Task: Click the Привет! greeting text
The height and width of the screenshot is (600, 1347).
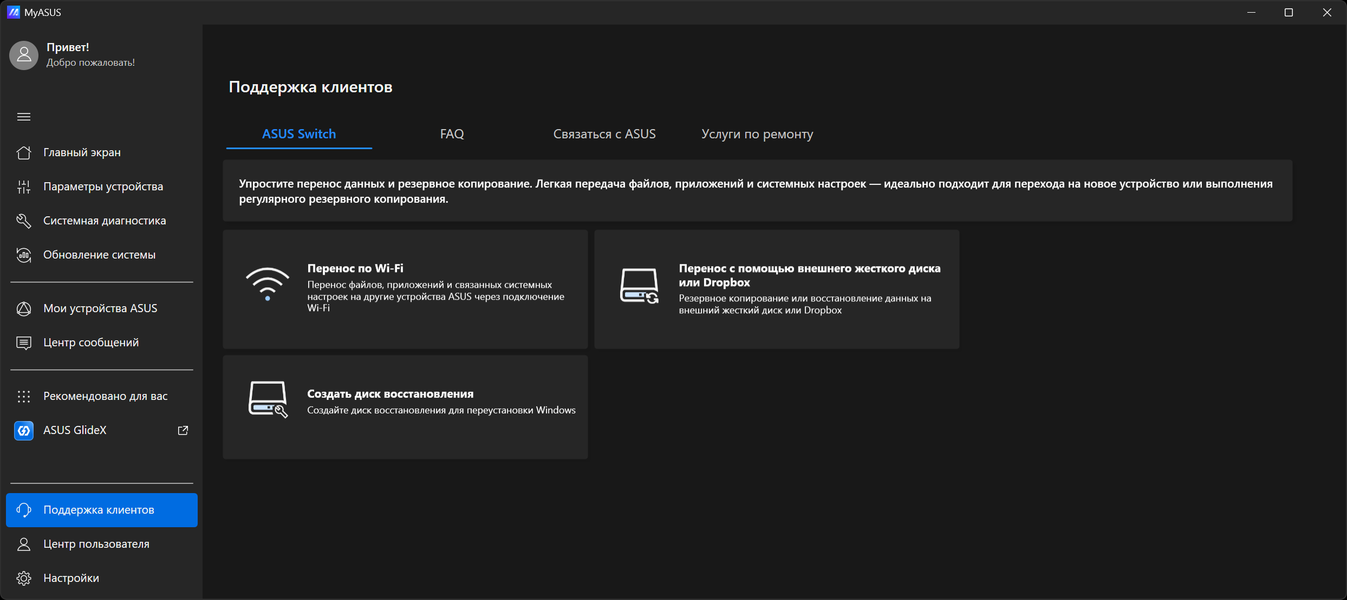Action: pyautogui.click(x=68, y=47)
